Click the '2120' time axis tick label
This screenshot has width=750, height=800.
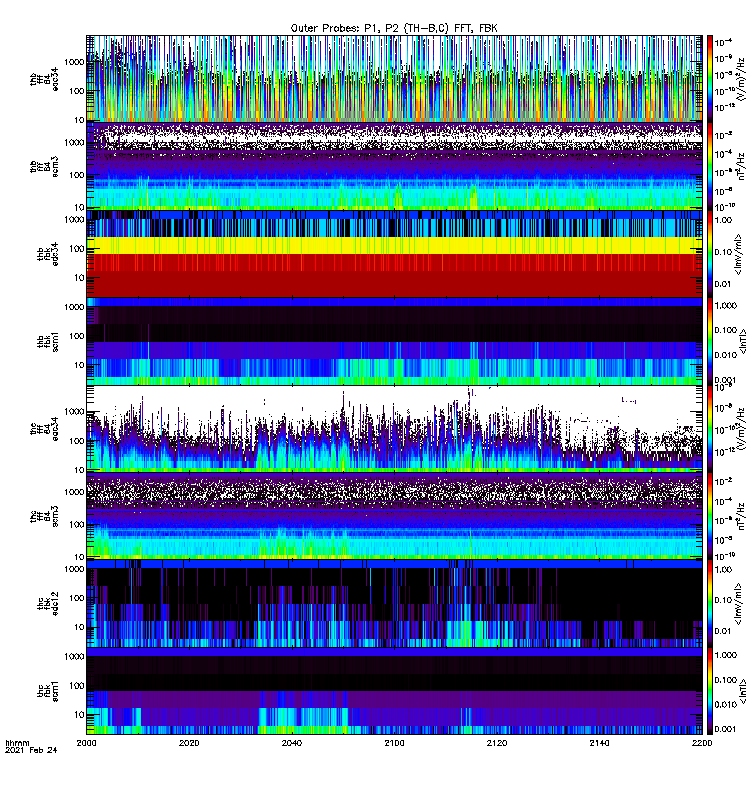click(x=496, y=743)
